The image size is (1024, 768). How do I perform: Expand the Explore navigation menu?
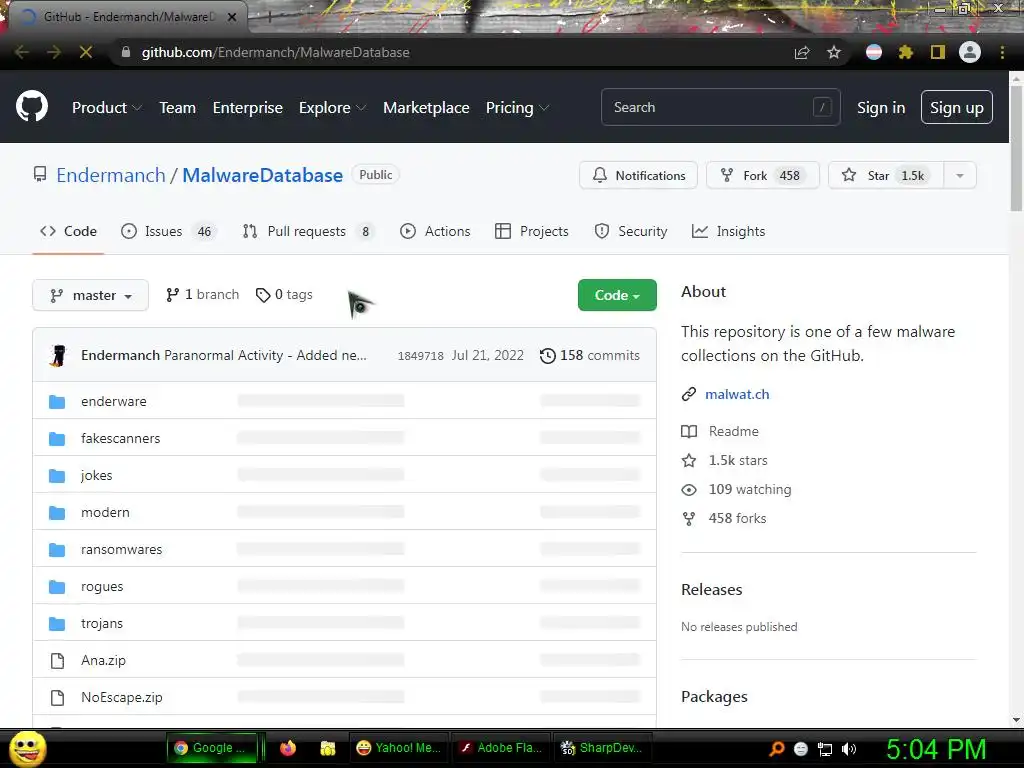[x=332, y=108]
